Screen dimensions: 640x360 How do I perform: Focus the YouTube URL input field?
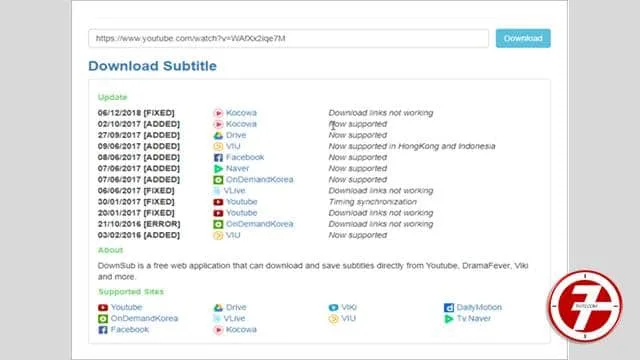(x=289, y=38)
